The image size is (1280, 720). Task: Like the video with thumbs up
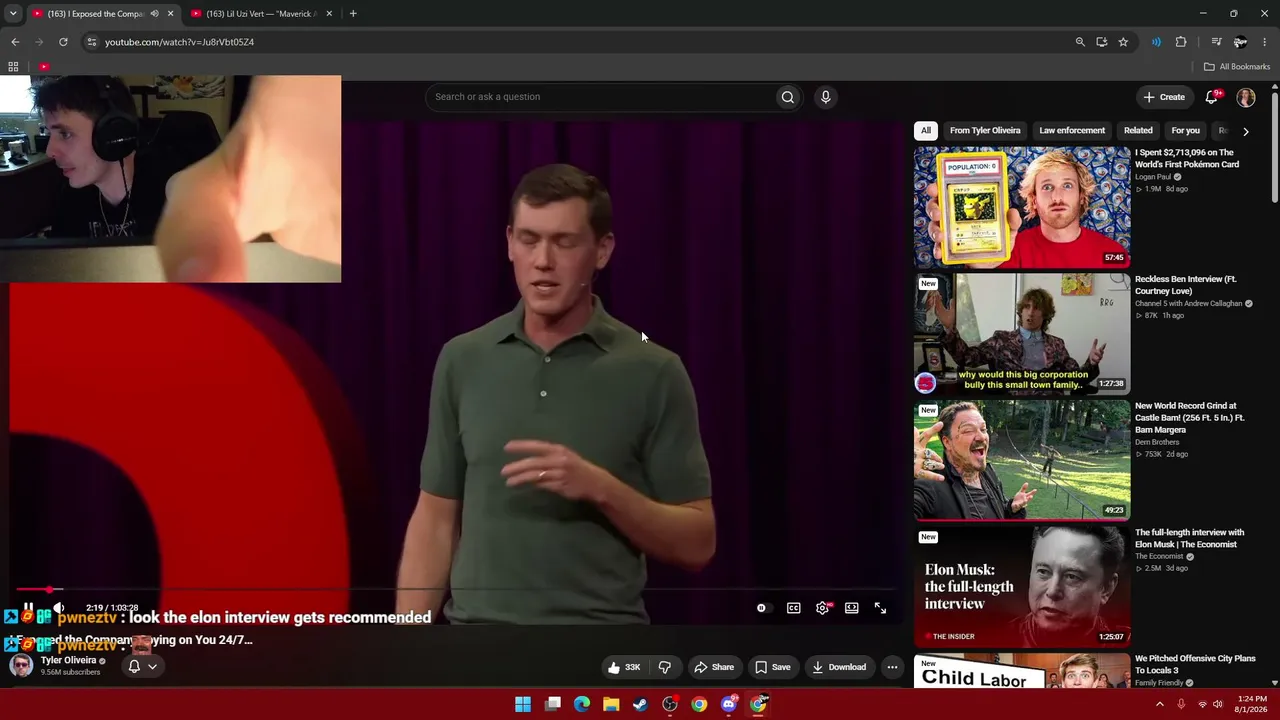pos(626,667)
